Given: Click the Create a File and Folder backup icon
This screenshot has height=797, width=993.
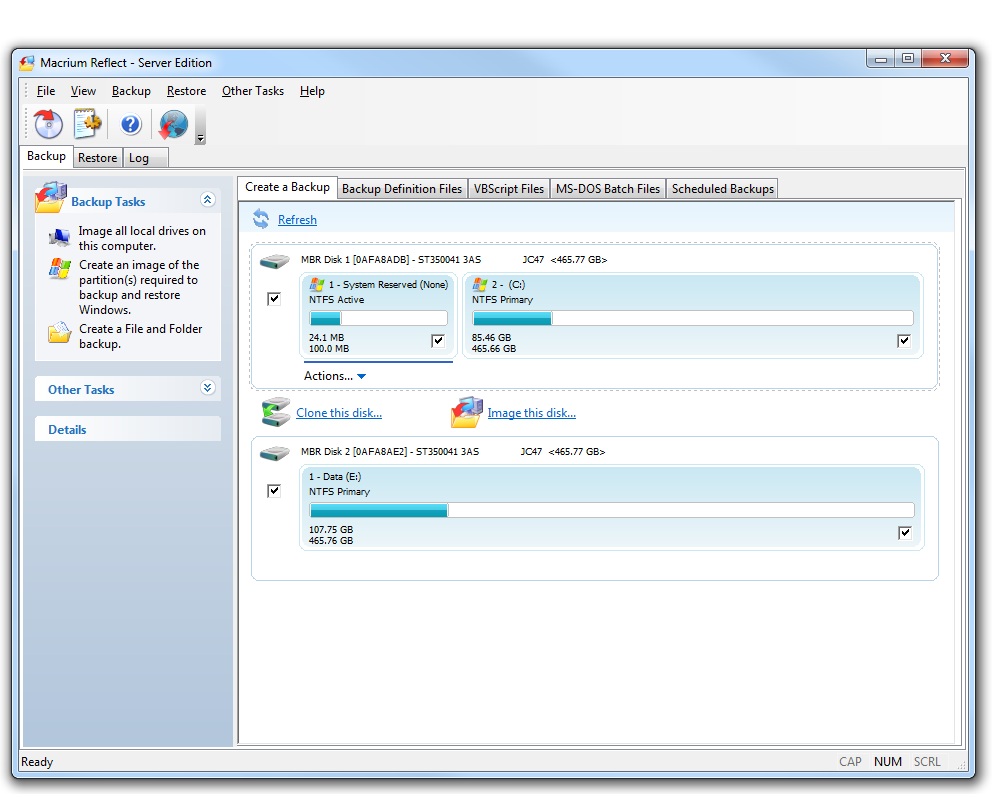Looking at the screenshot, I should [60, 333].
